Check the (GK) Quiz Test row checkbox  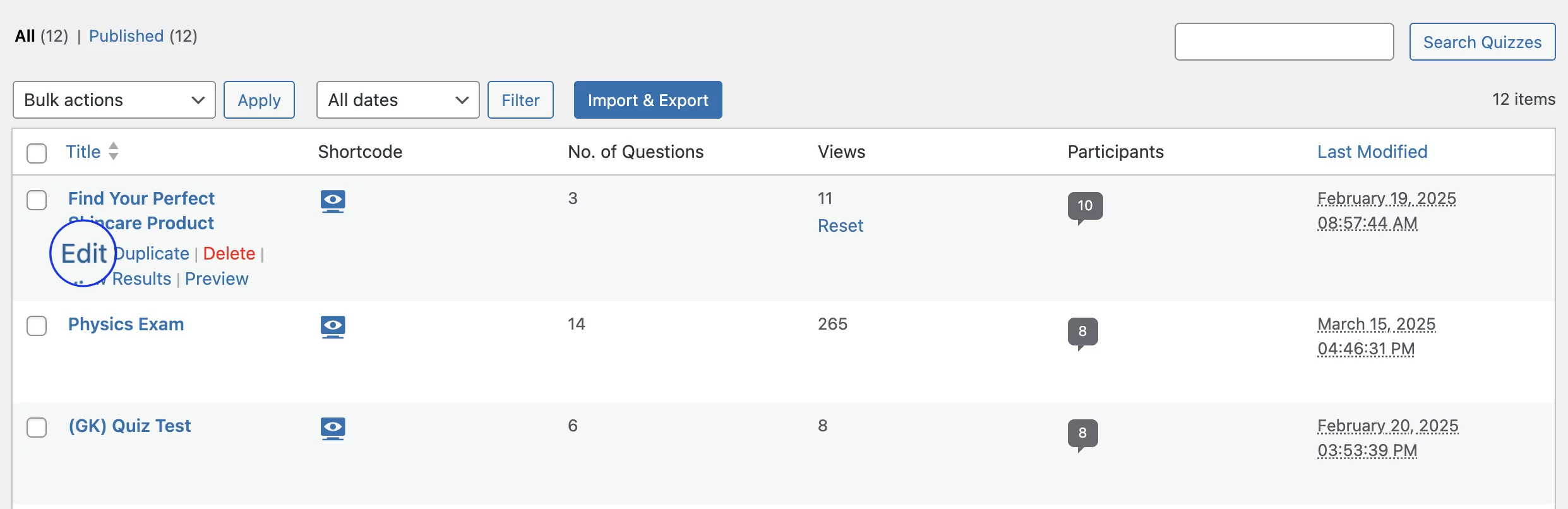pyautogui.click(x=37, y=428)
